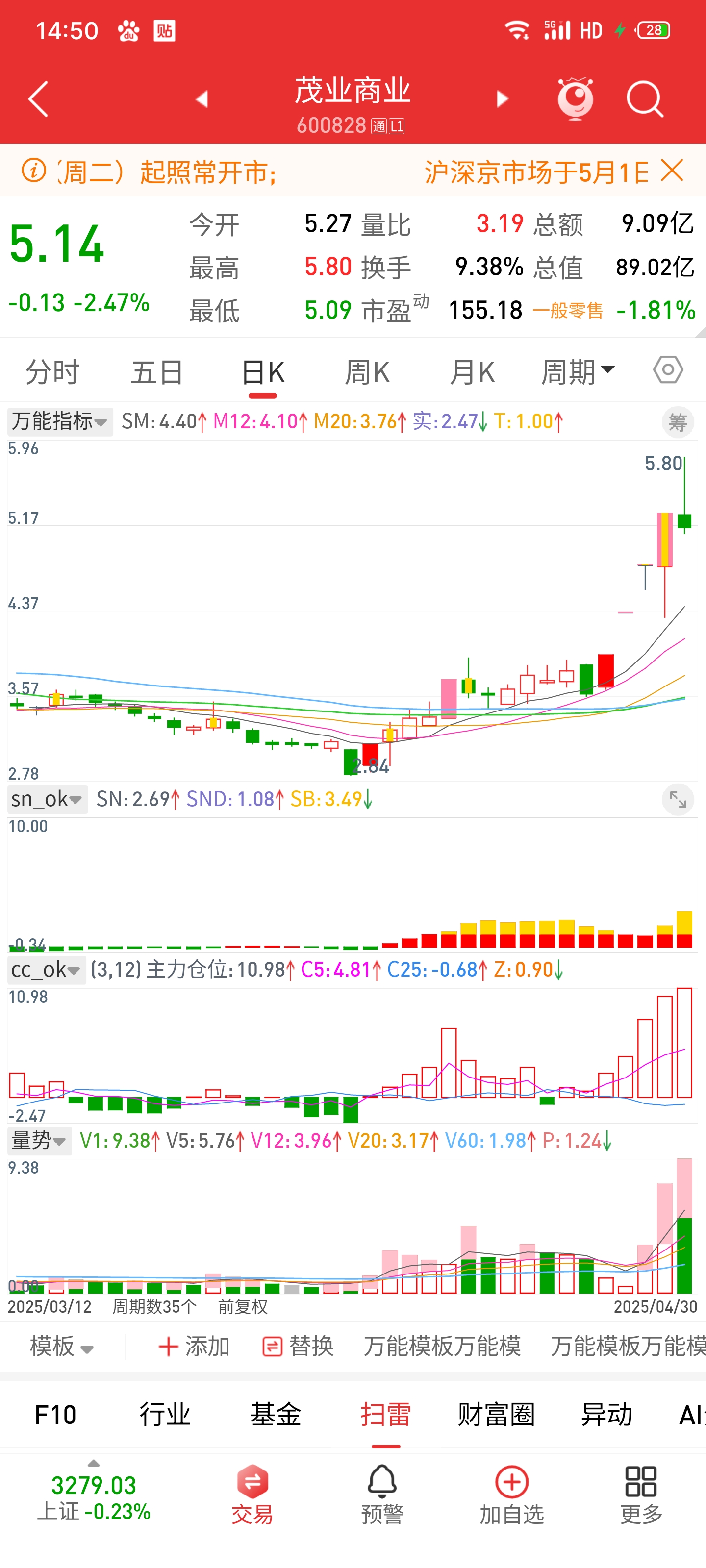Viewport: 706px width, 1568px height.
Task: Tap the Wi-Fi status icon
Action: point(517,30)
